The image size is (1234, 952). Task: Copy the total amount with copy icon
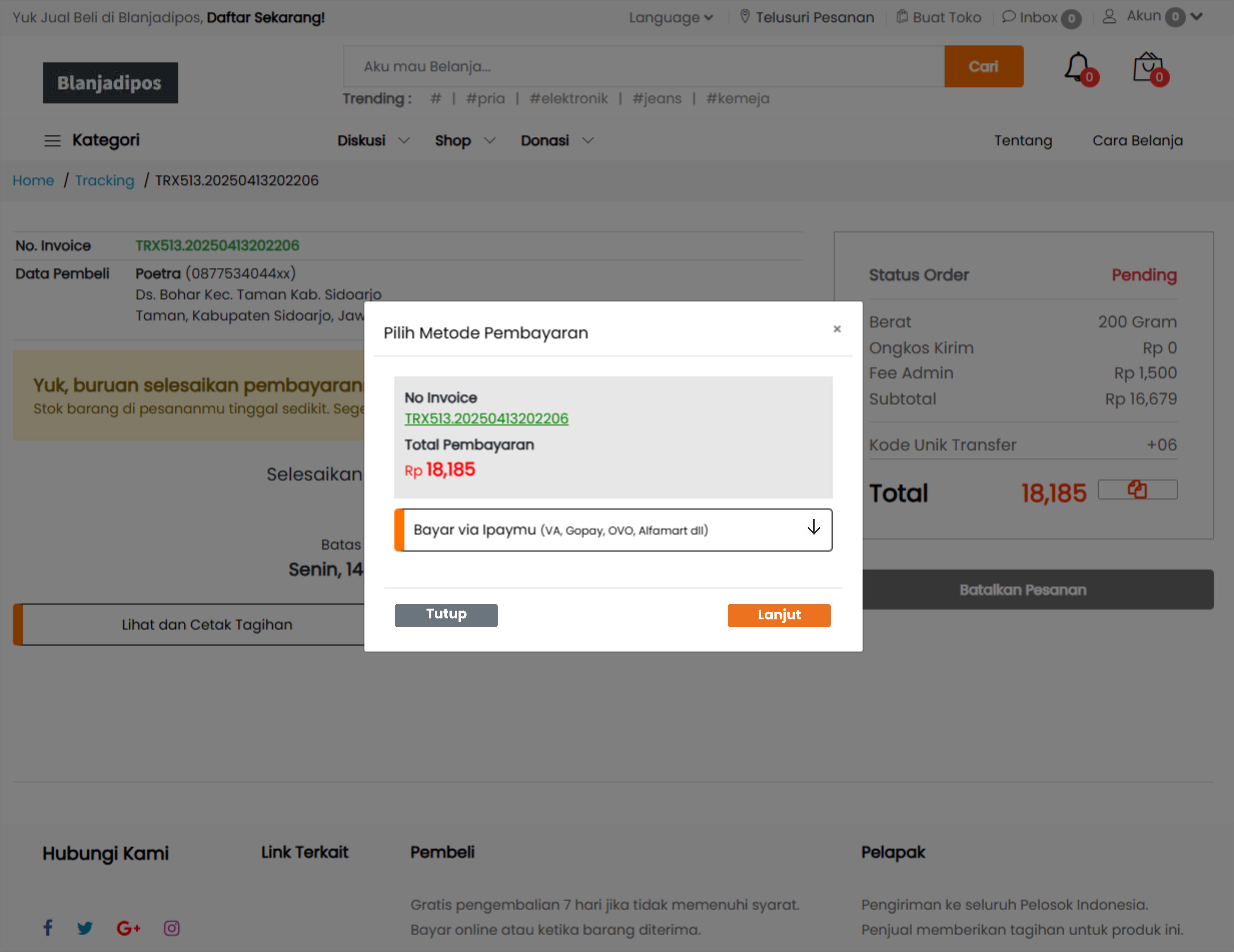click(x=1137, y=489)
